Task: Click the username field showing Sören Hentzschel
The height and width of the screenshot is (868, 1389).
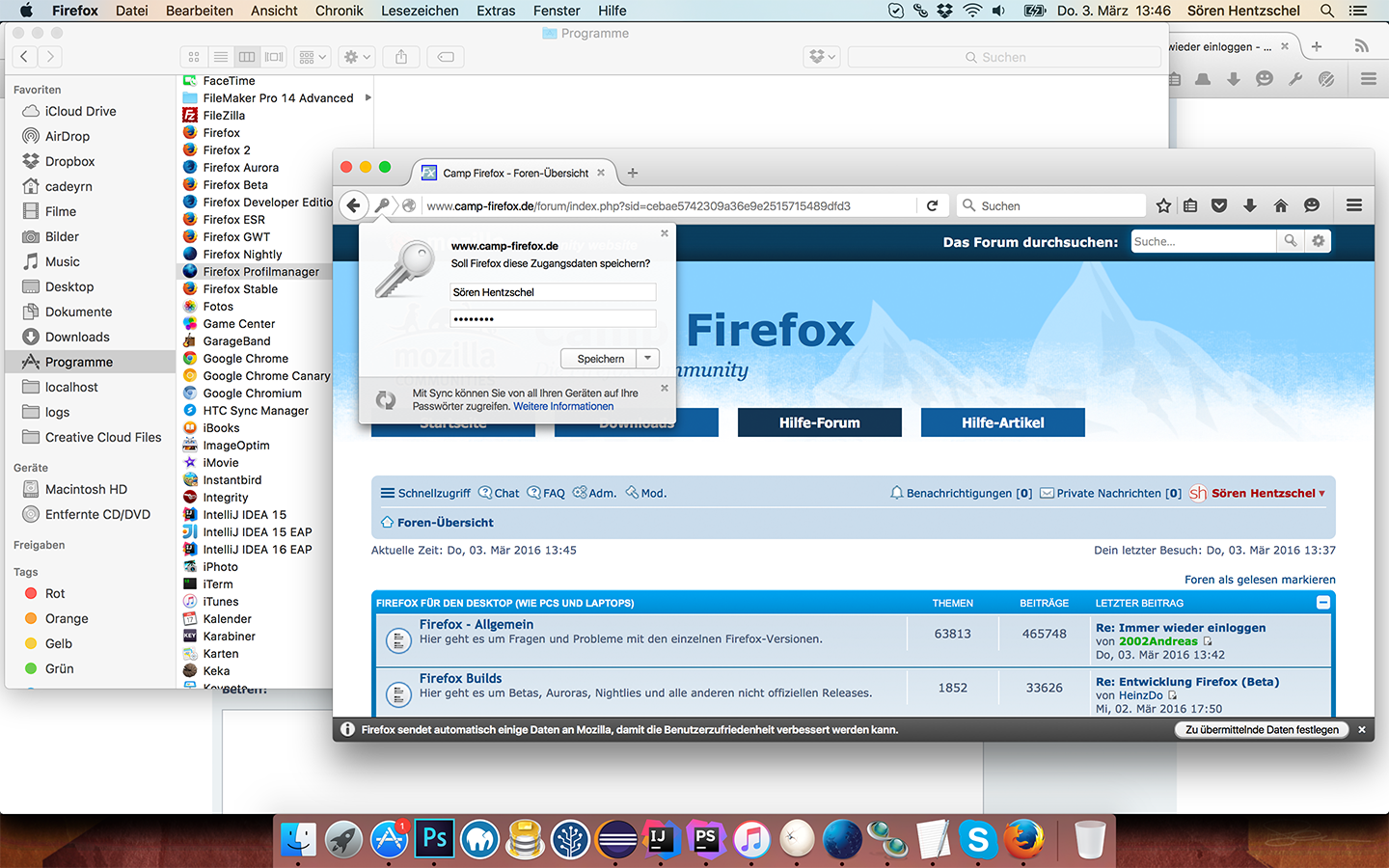Action: 554,292
